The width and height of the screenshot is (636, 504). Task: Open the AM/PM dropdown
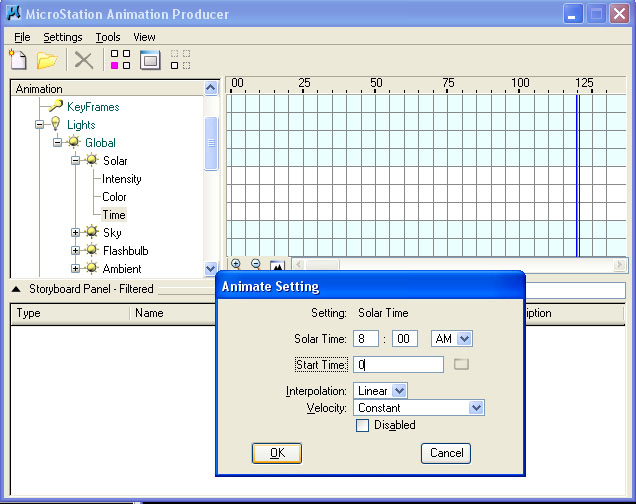click(x=464, y=339)
